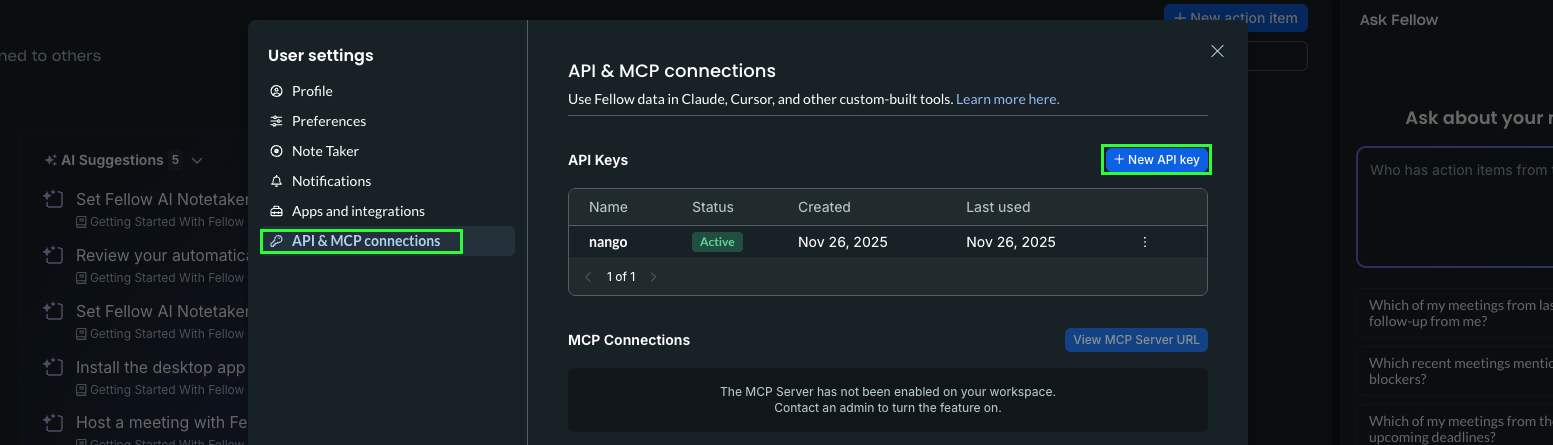Viewport: 1553px width, 445px height.
Task: Click the Active status badge
Action: (717, 242)
